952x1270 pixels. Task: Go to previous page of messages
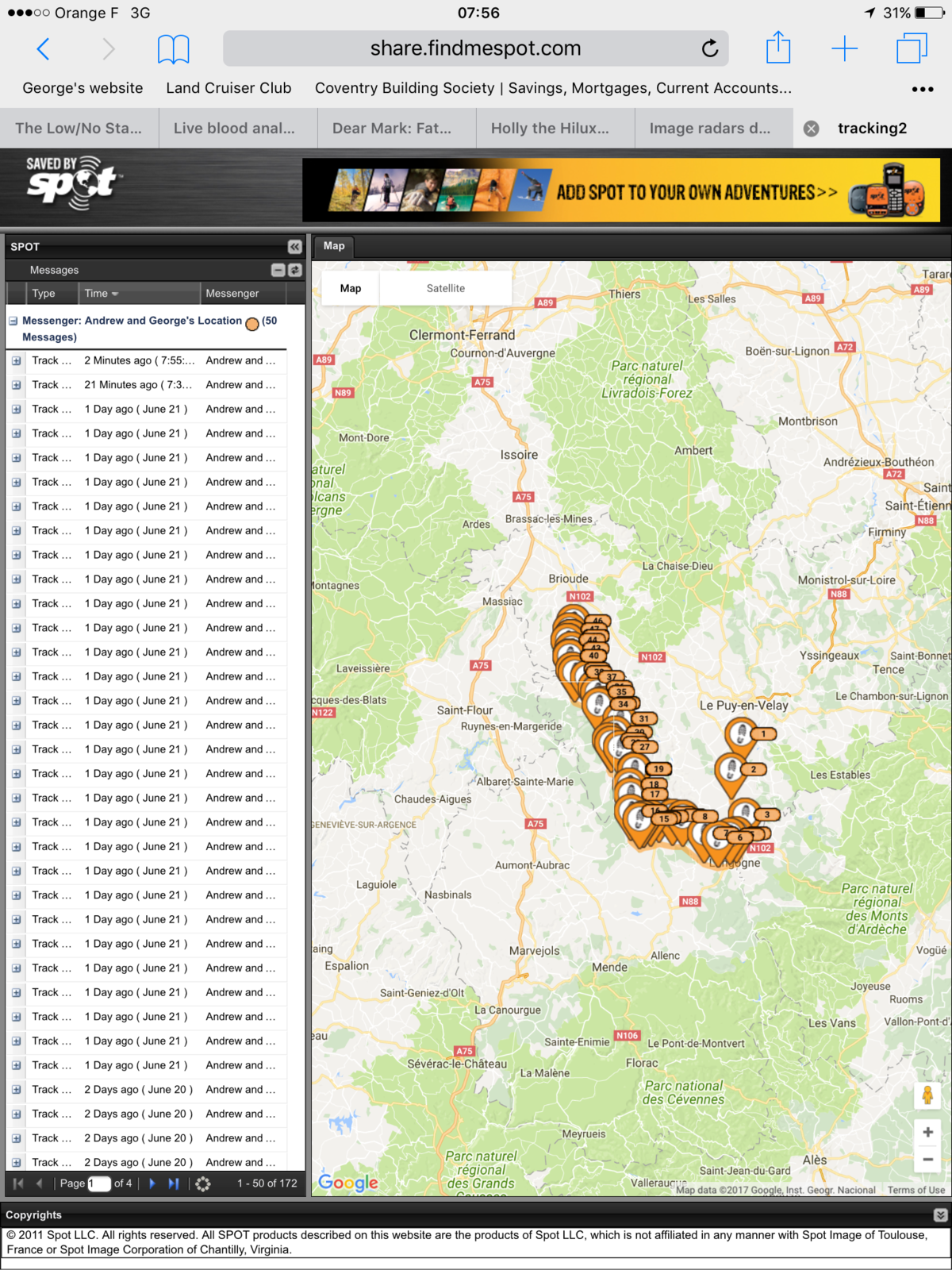[39, 1183]
